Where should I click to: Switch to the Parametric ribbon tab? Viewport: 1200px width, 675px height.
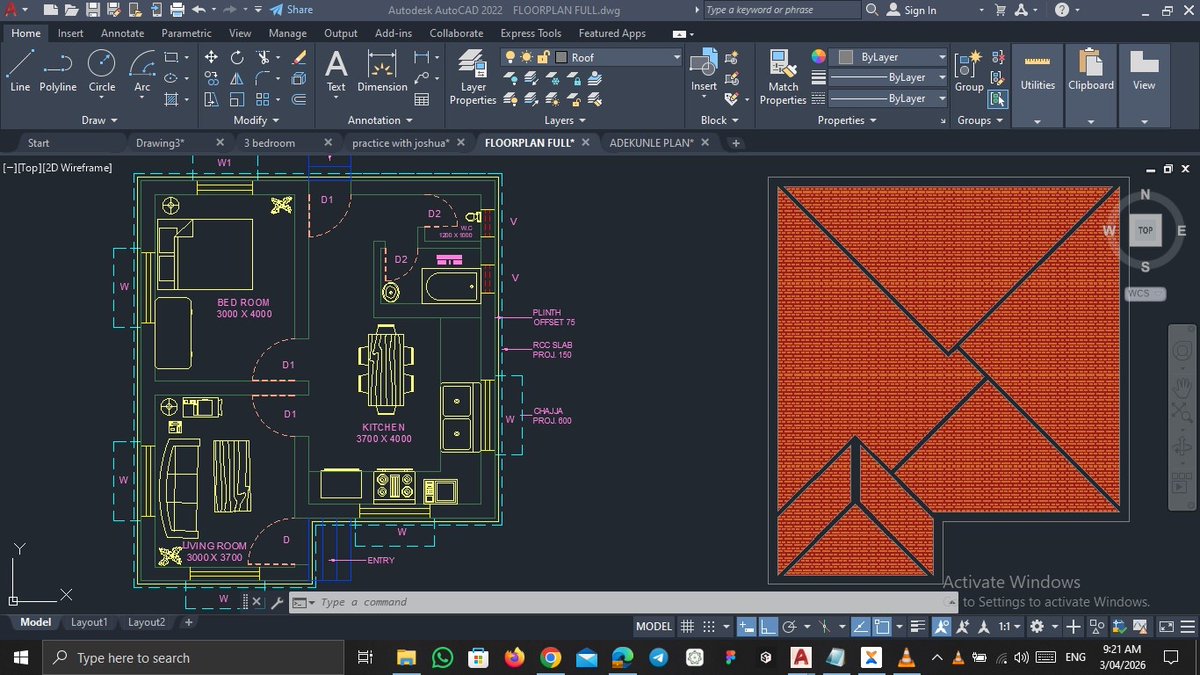tap(186, 33)
